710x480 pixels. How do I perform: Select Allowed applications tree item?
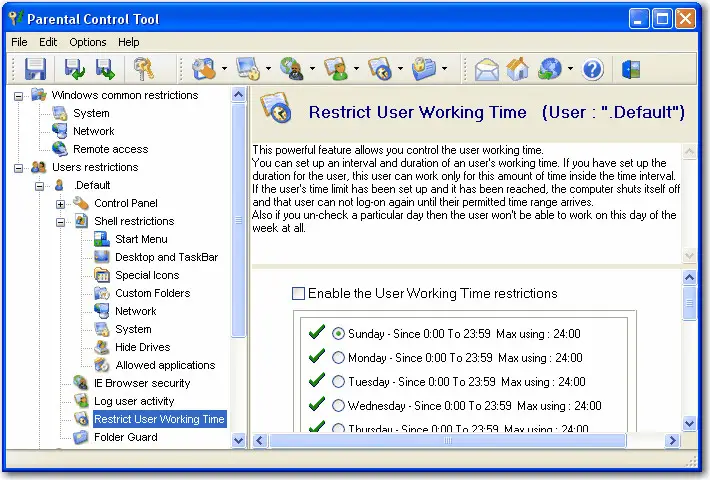[165, 365]
